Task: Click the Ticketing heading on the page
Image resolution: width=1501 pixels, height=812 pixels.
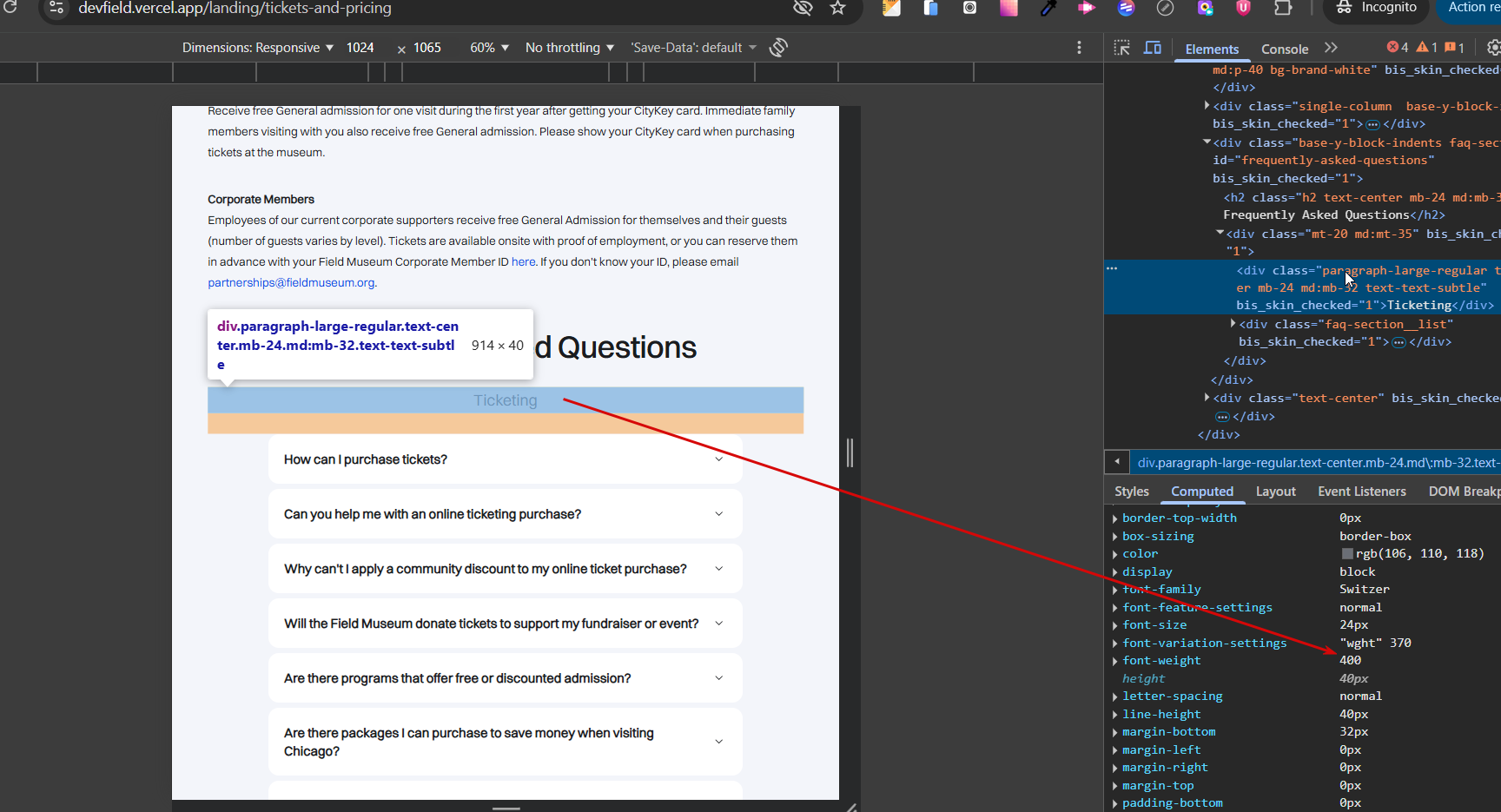Action: tap(506, 400)
